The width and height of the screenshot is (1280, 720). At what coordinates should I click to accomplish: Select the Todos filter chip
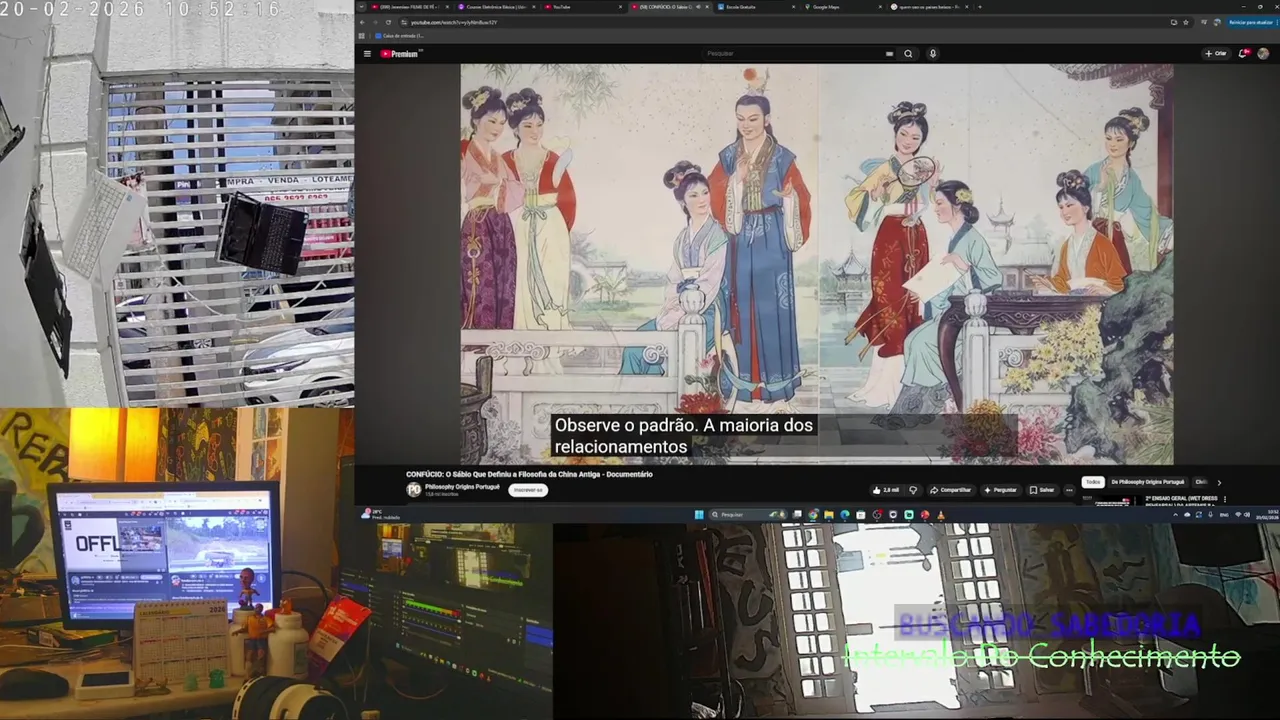[x=1093, y=482]
